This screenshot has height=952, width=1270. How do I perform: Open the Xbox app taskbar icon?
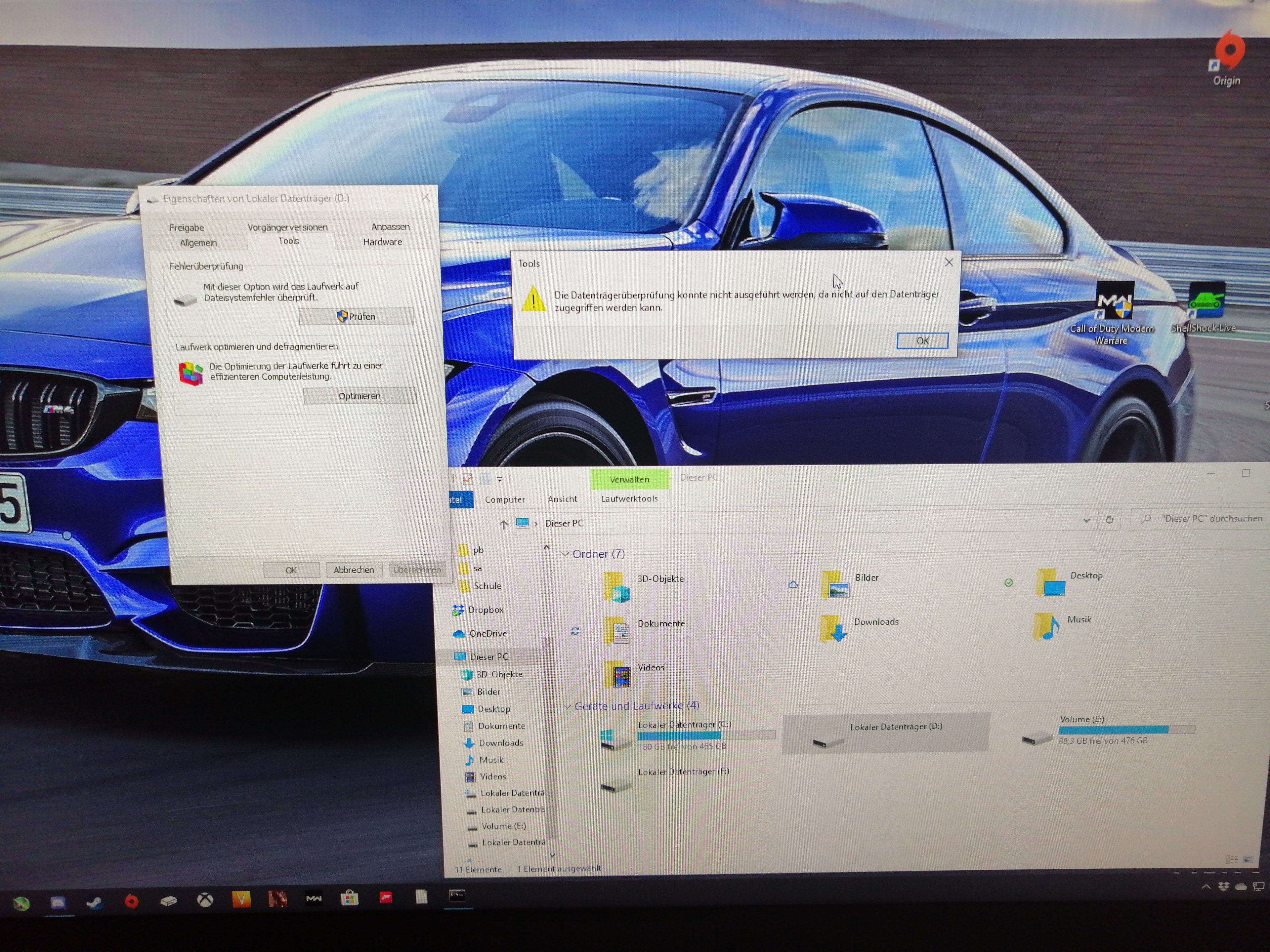(205, 900)
